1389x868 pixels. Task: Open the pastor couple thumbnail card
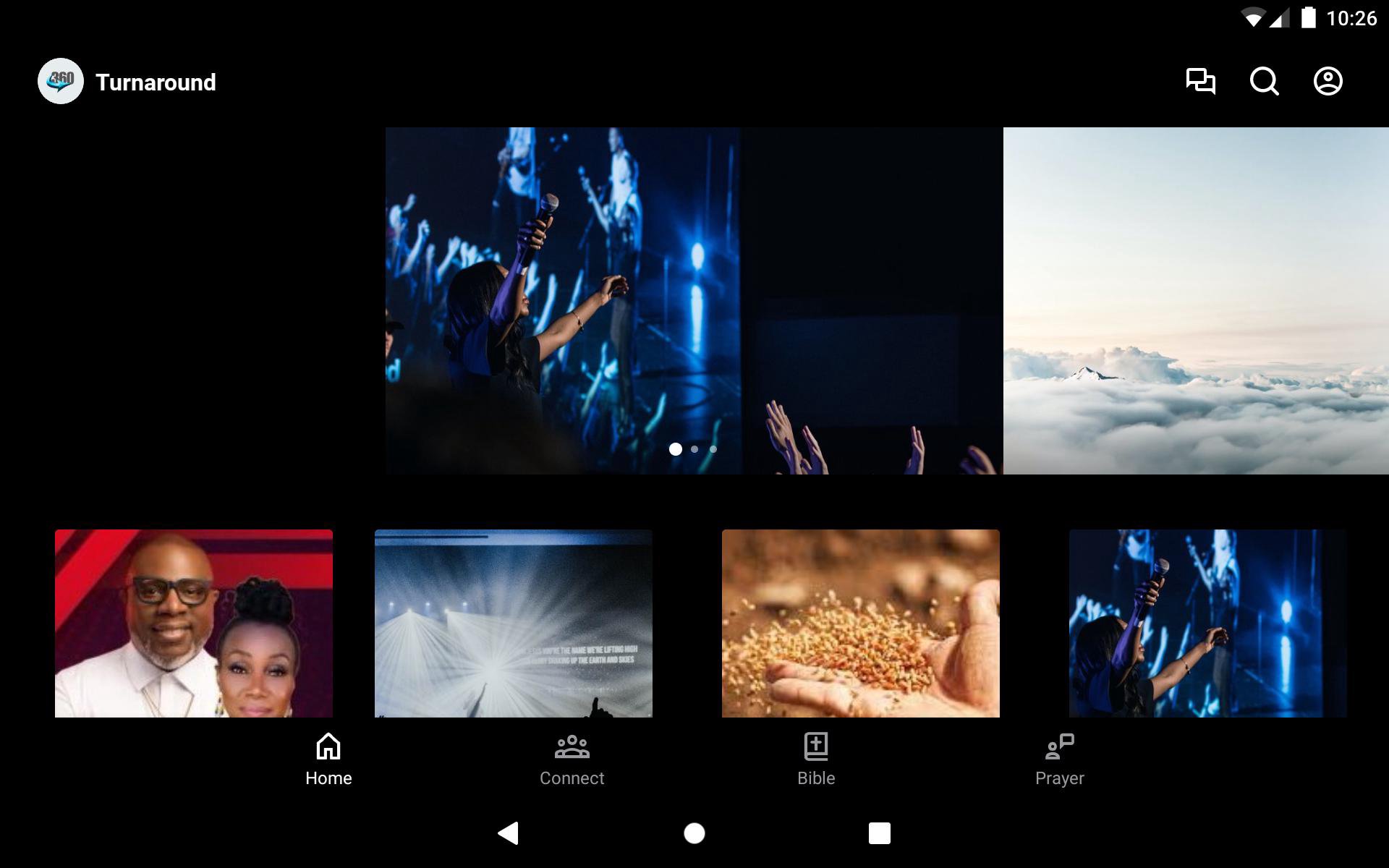(x=194, y=624)
